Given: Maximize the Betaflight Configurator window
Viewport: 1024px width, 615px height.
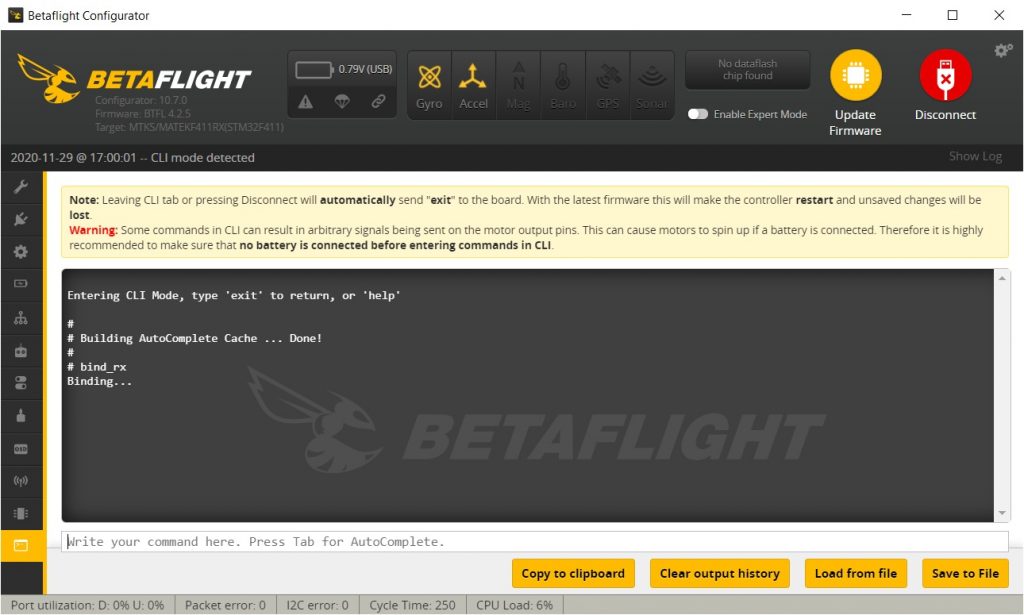Looking at the screenshot, I should tap(952, 15).
